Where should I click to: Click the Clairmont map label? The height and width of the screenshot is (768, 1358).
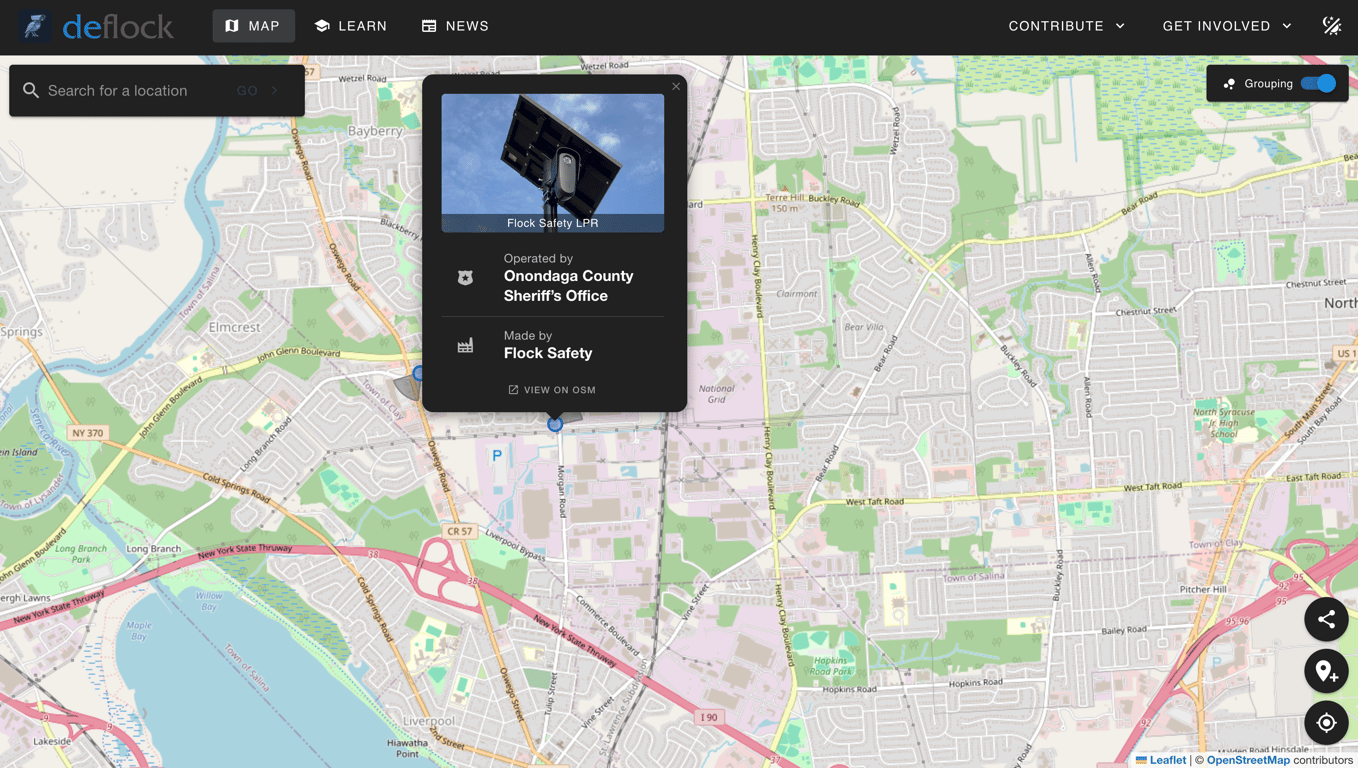click(797, 294)
